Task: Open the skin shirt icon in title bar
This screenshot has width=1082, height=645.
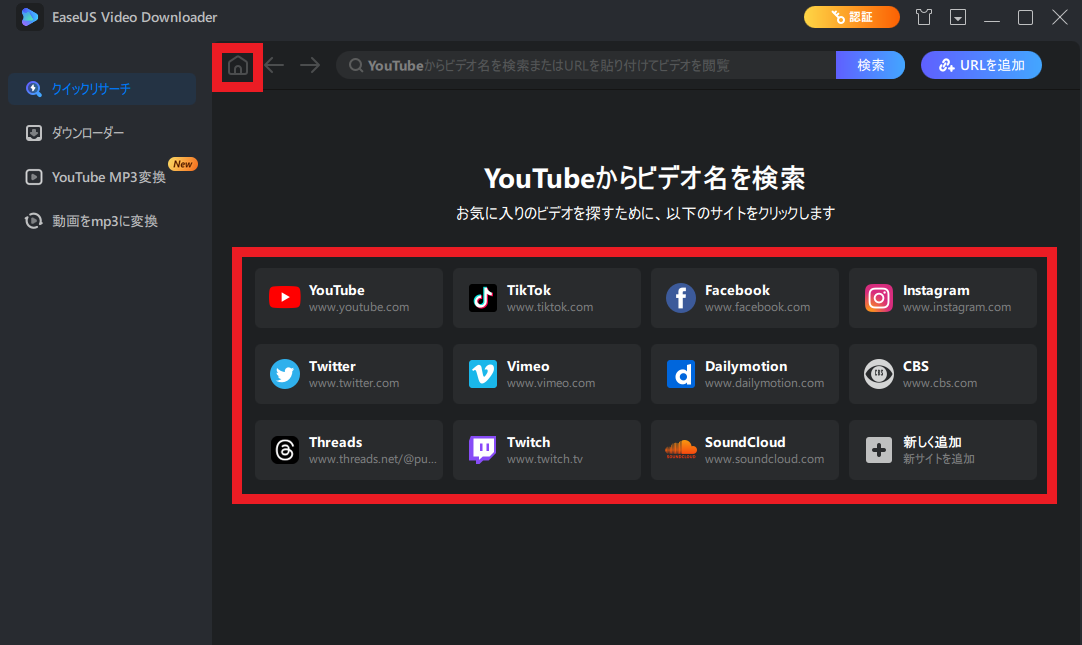Action: (924, 17)
